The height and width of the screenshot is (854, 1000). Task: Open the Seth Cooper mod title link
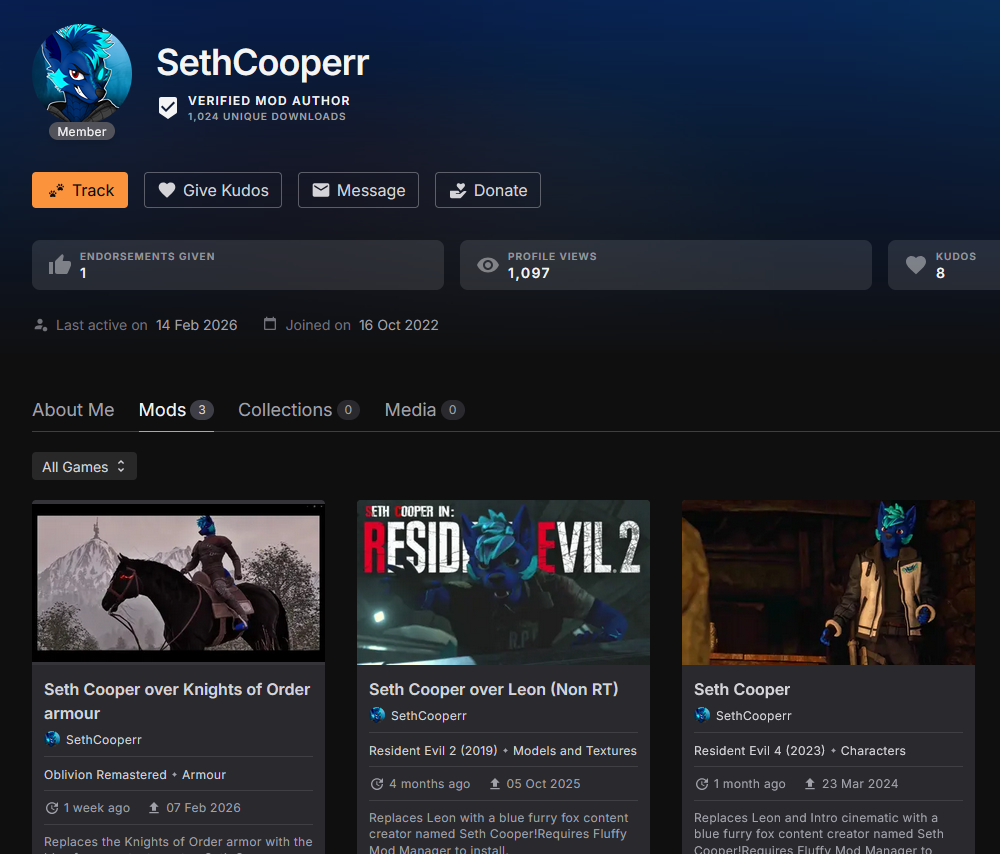pos(742,689)
